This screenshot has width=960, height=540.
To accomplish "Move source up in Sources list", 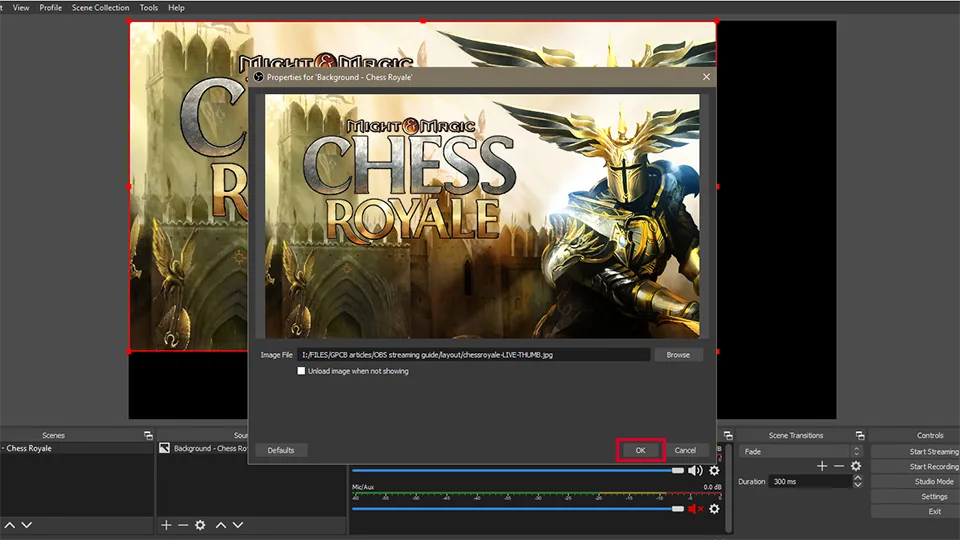I will (x=221, y=525).
